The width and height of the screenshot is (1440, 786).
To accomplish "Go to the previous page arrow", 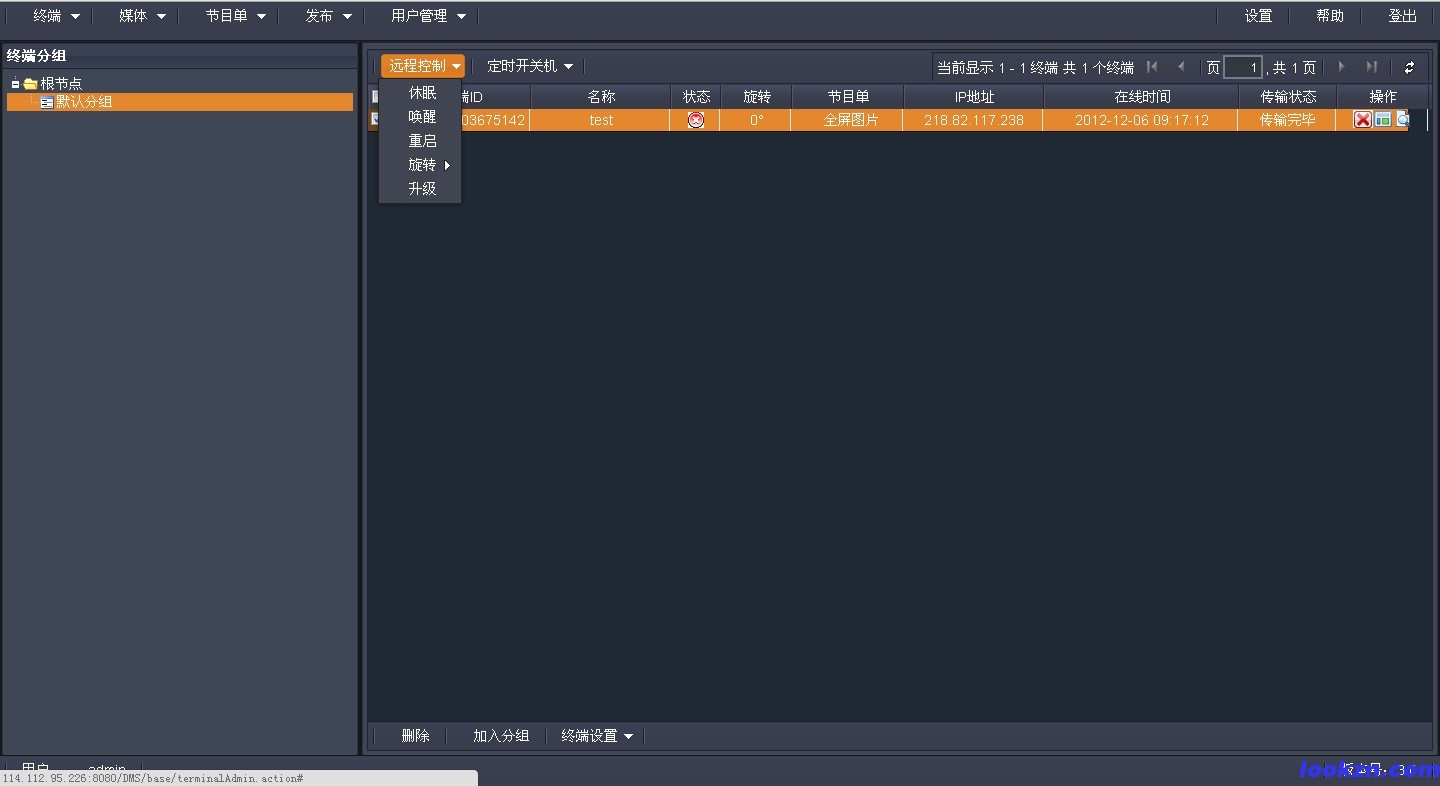I will coord(1181,67).
